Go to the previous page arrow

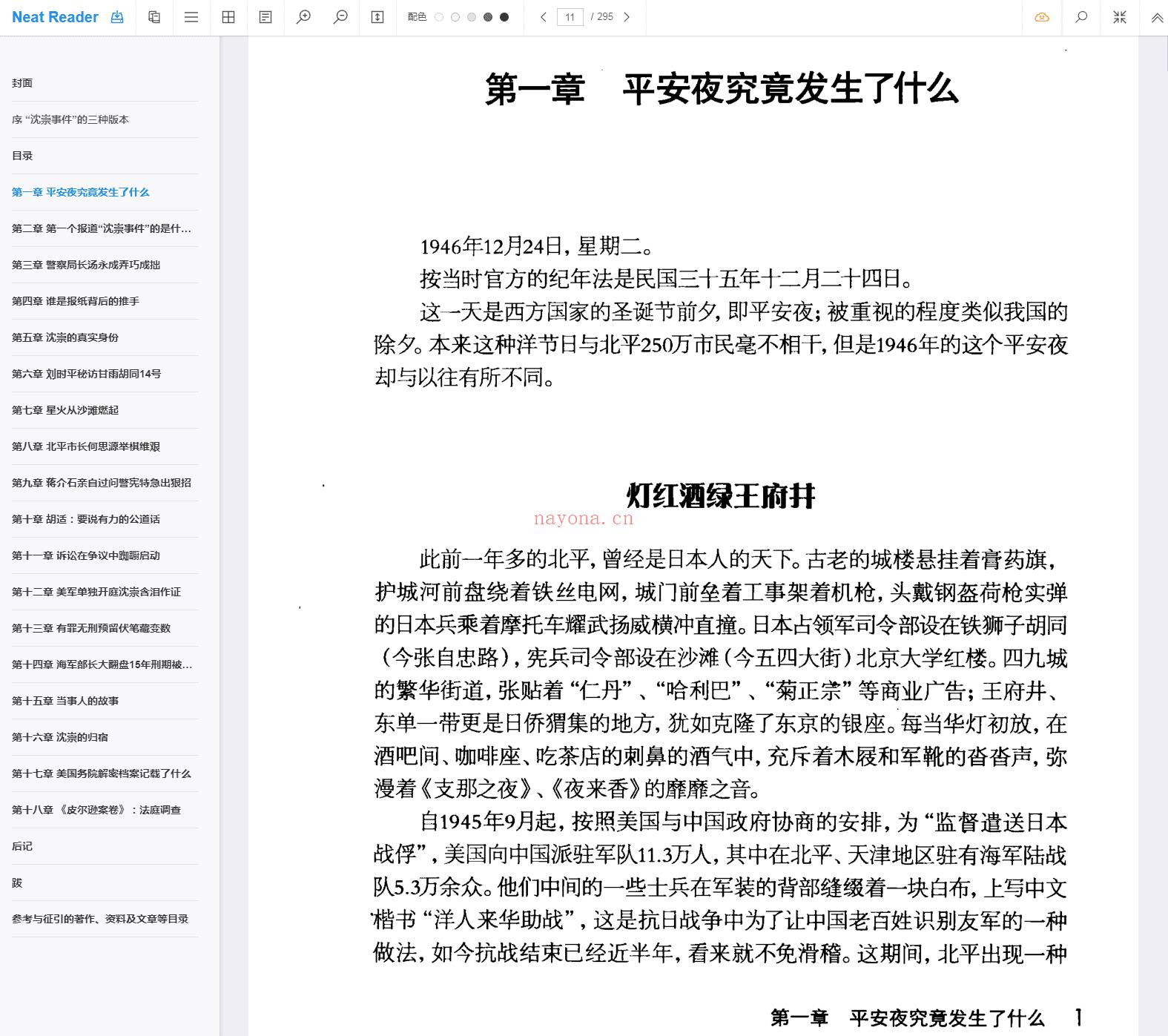coord(543,17)
